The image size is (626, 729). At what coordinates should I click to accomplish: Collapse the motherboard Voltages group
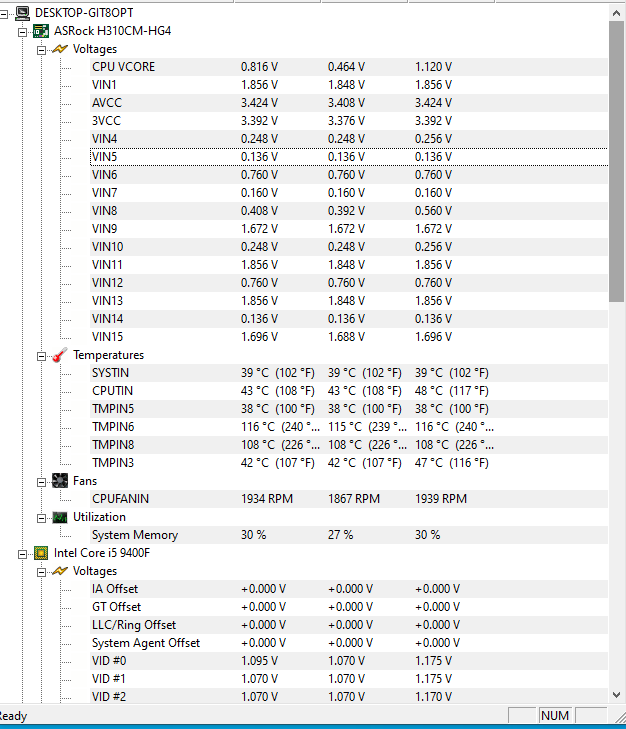pos(41,50)
